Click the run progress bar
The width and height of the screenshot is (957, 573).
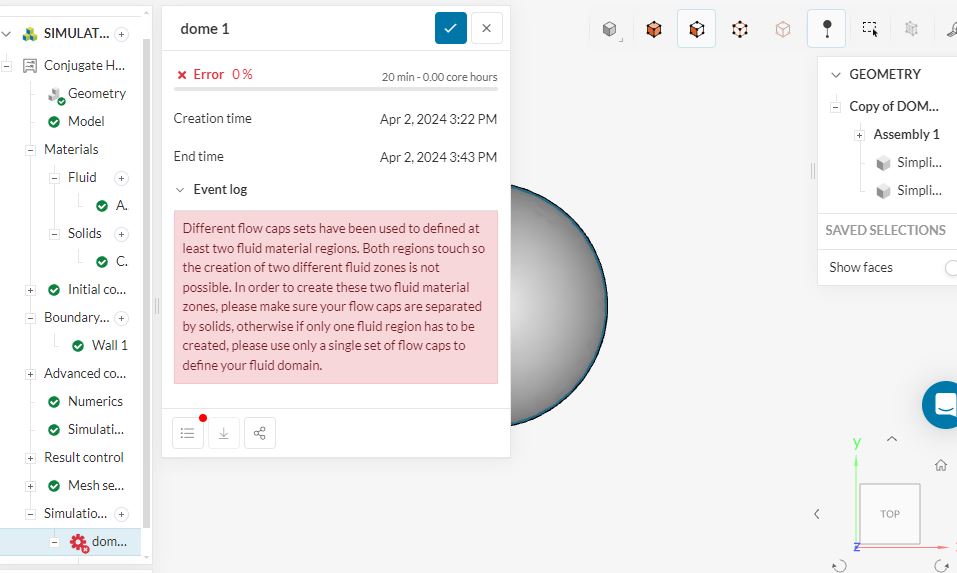[x=336, y=89]
